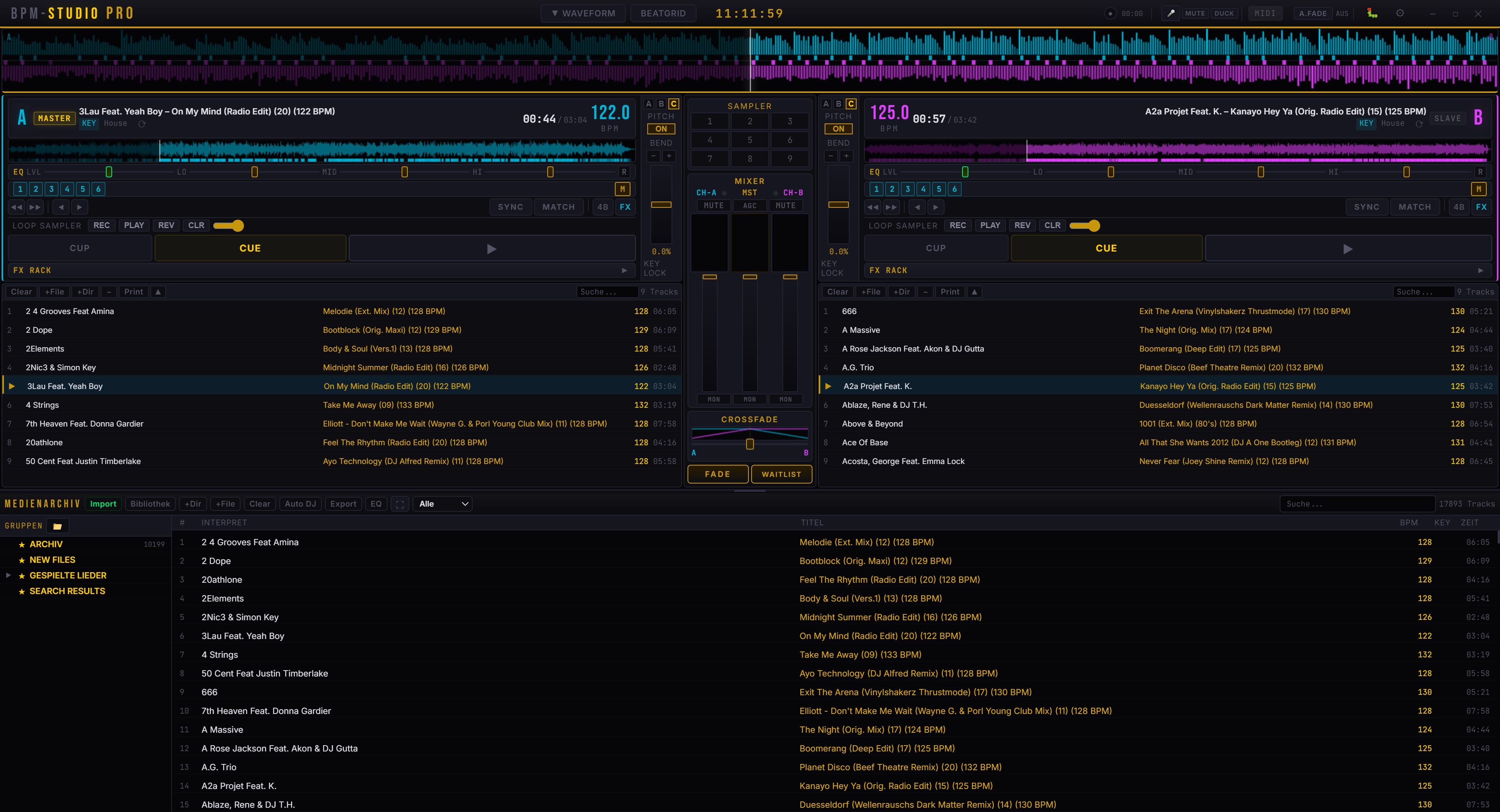
Task: Click the green Import button
Action: (x=103, y=504)
